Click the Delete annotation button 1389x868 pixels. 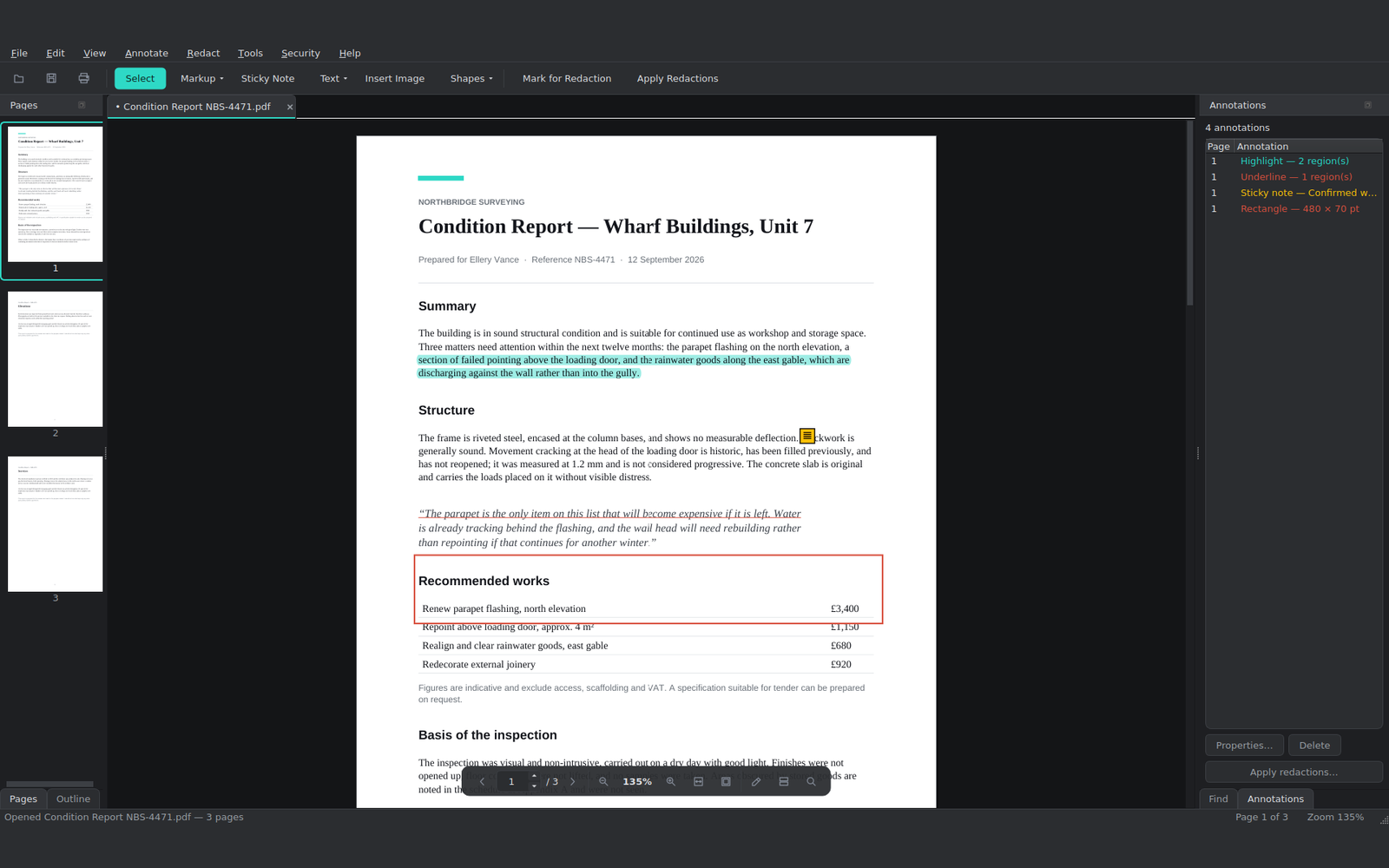tap(1314, 746)
